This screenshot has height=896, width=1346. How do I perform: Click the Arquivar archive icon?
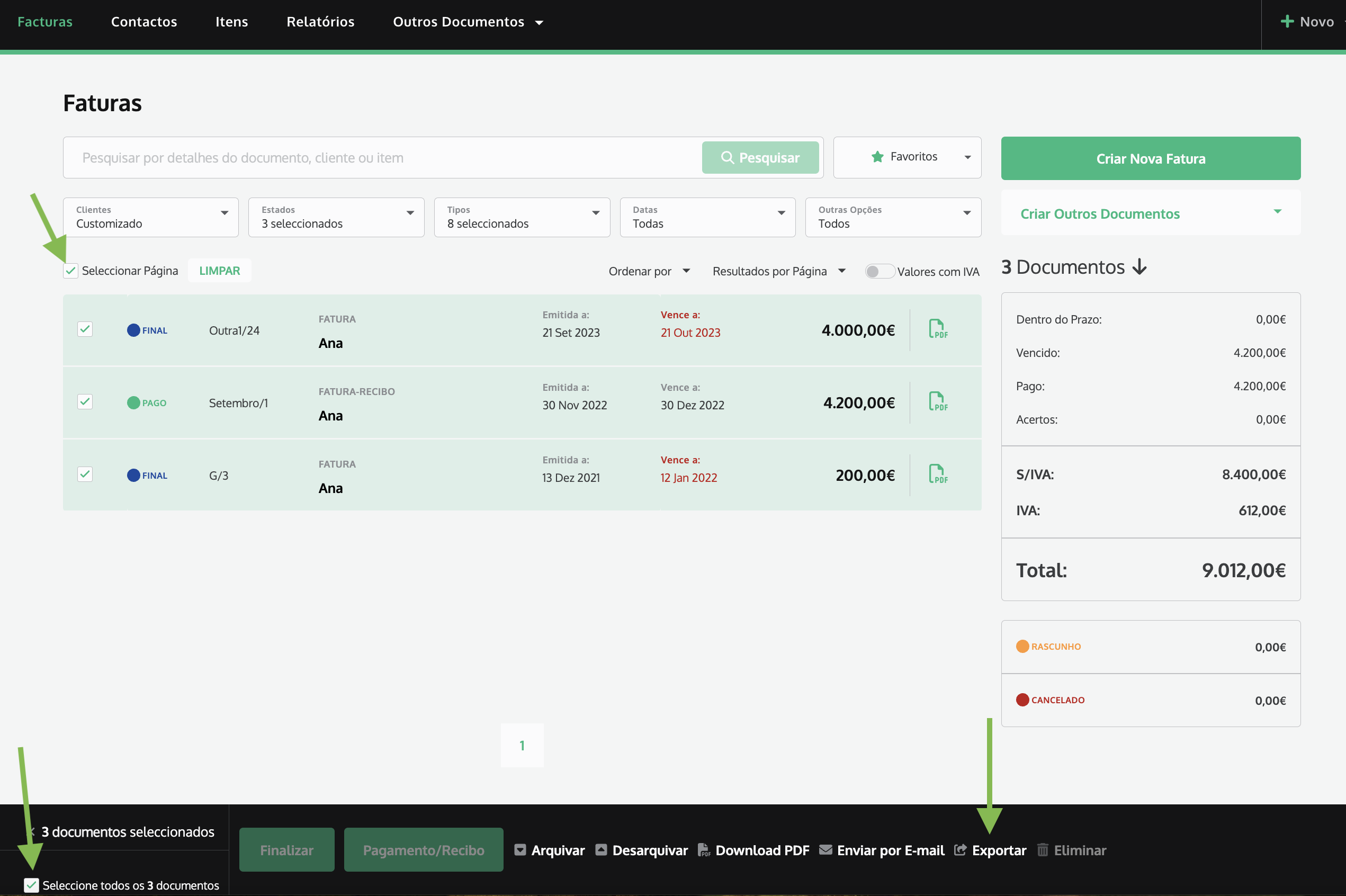pos(520,850)
